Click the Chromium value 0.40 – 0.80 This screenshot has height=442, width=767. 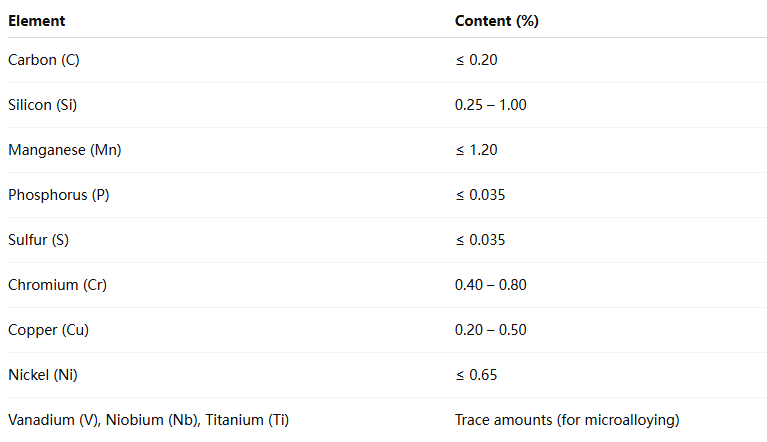[490, 285]
